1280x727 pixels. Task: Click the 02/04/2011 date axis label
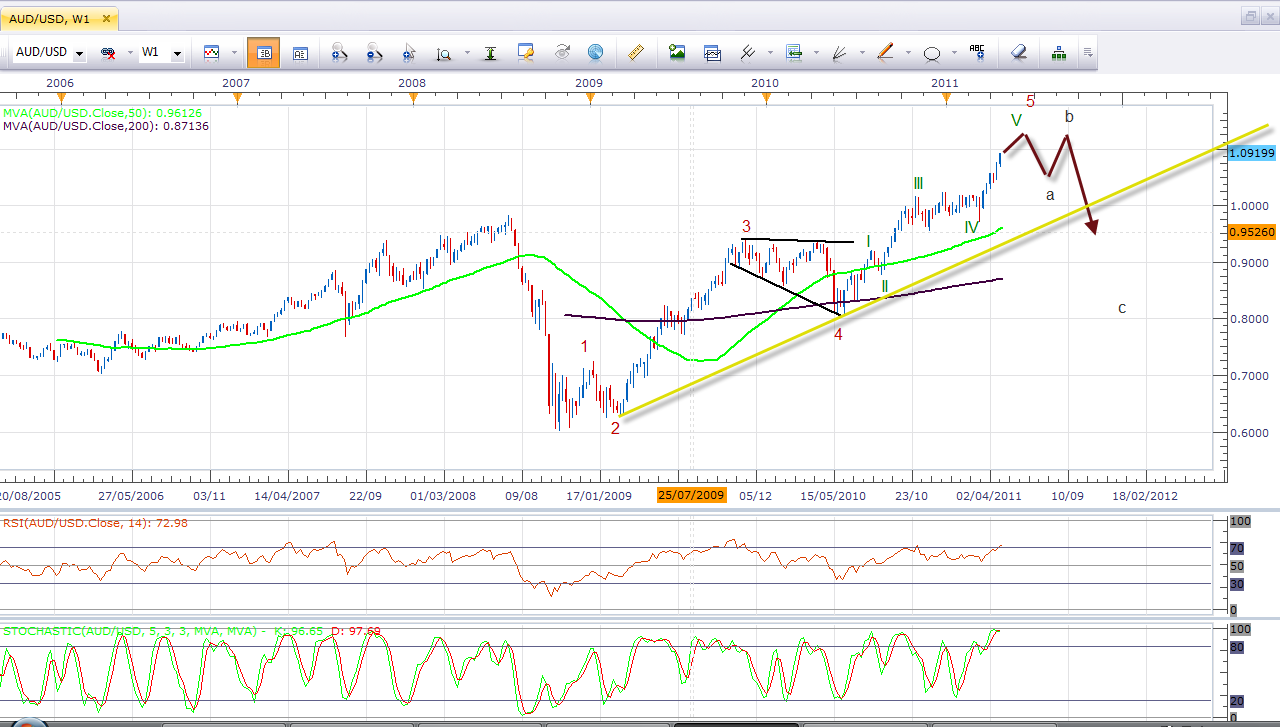987,495
